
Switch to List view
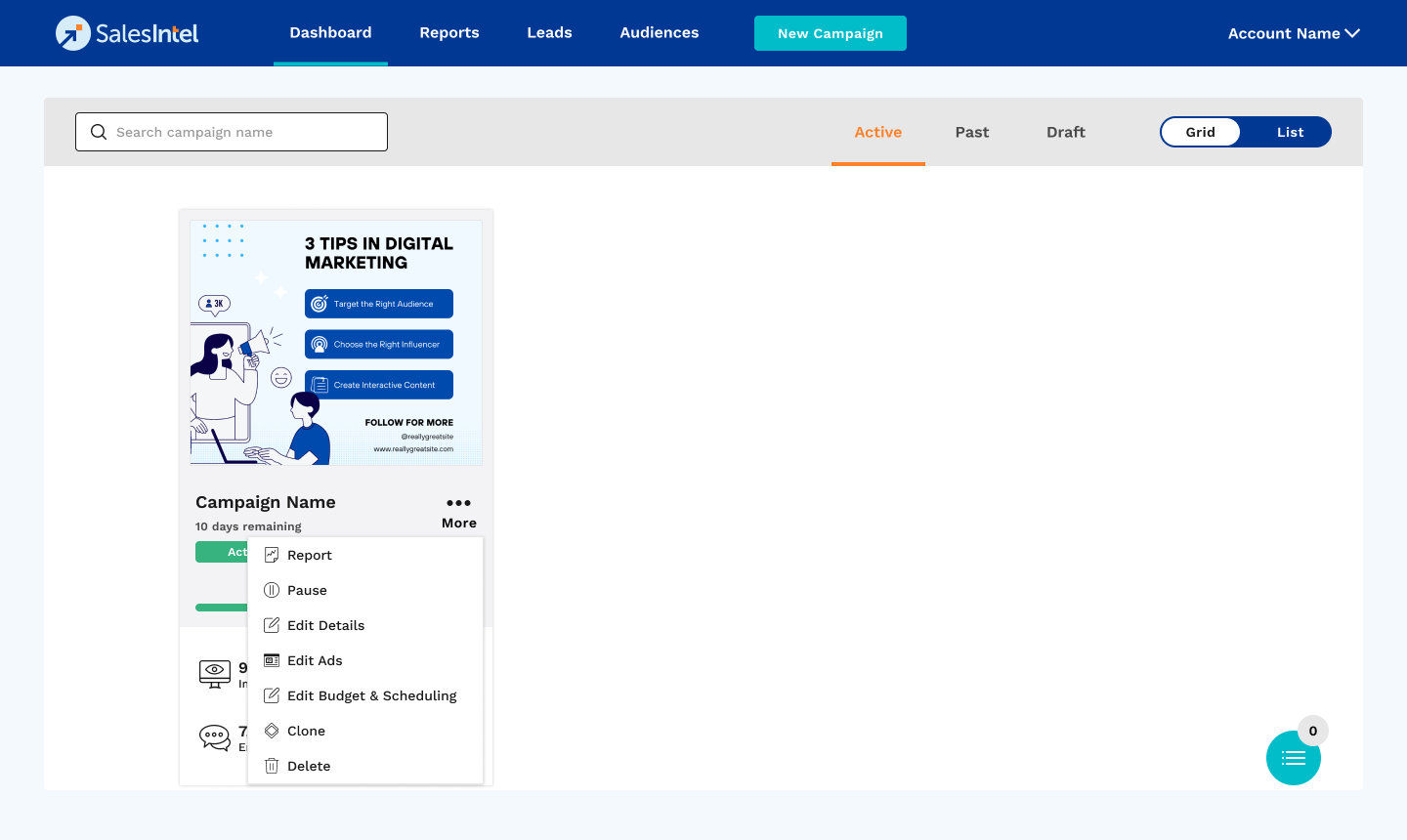pyautogui.click(x=1290, y=132)
